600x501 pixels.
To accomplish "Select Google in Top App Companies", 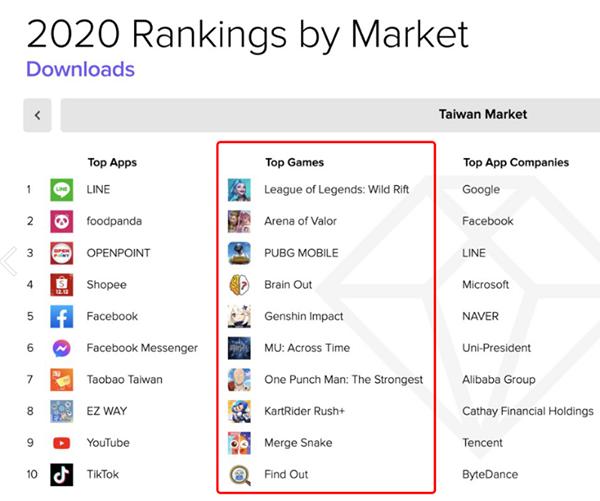I will pyautogui.click(x=481, y=189).
